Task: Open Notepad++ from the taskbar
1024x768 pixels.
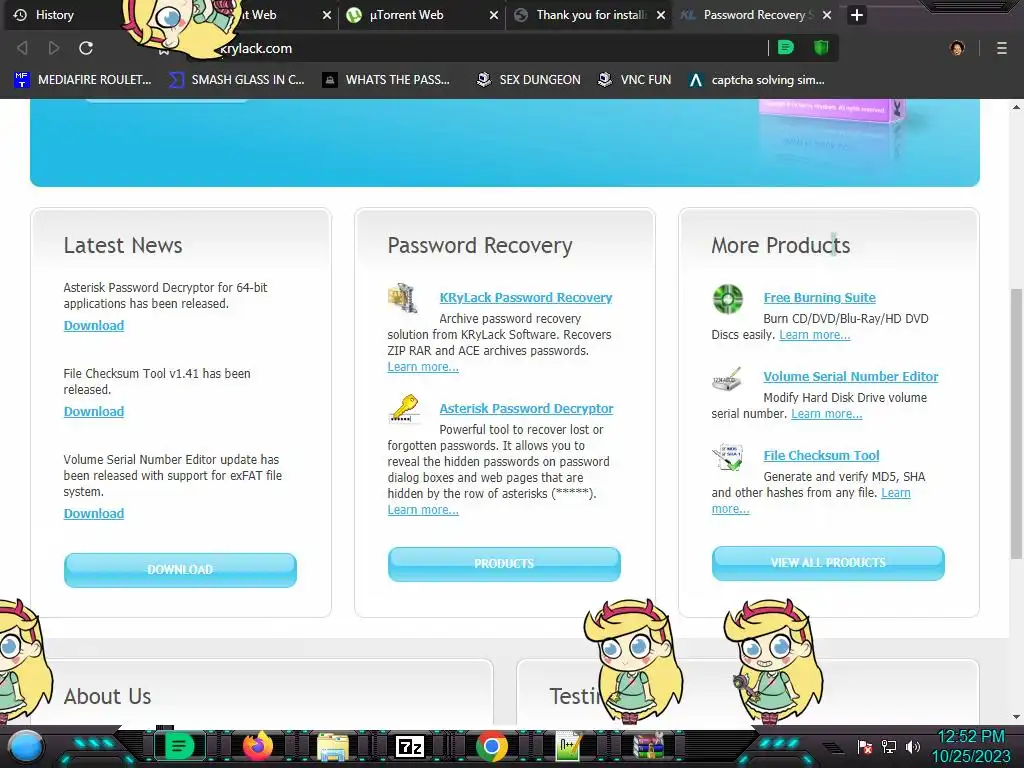Action: pos(568,746)
